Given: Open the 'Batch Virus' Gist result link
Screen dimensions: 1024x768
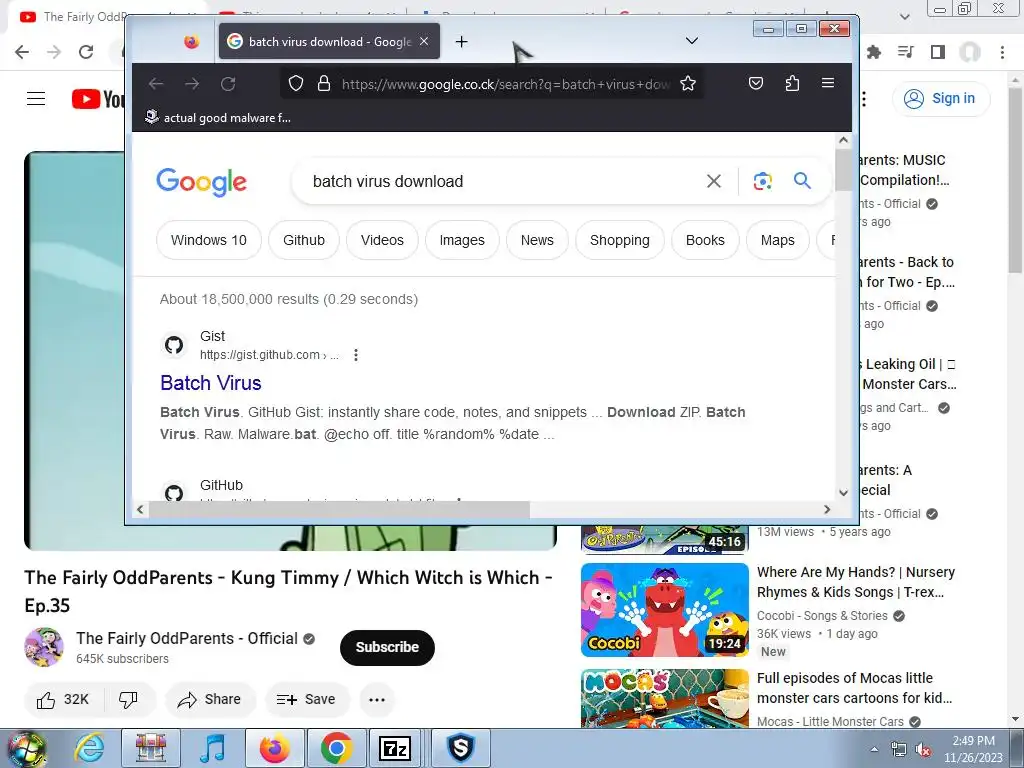Looking at the screenshot, I should tap(210, 383).
